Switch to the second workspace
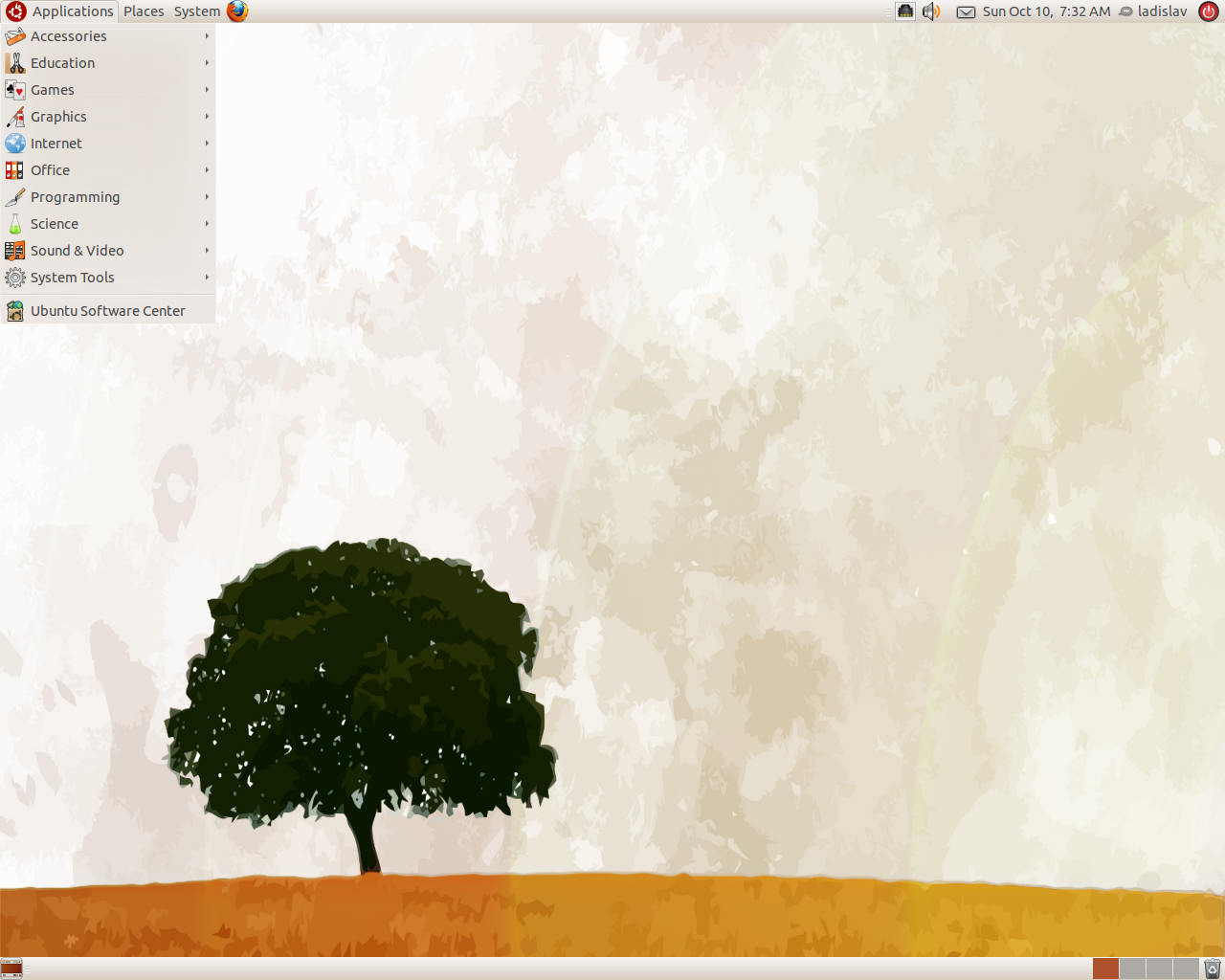 click(x=1132, y=969)
